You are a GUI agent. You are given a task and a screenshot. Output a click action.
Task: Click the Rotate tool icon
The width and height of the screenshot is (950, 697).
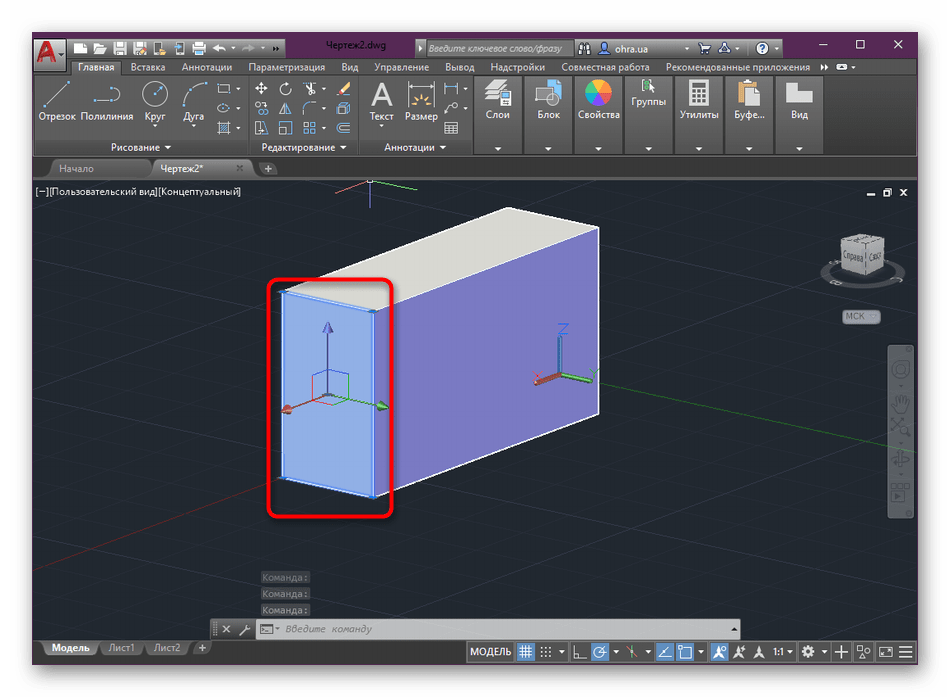click(286, 89)
